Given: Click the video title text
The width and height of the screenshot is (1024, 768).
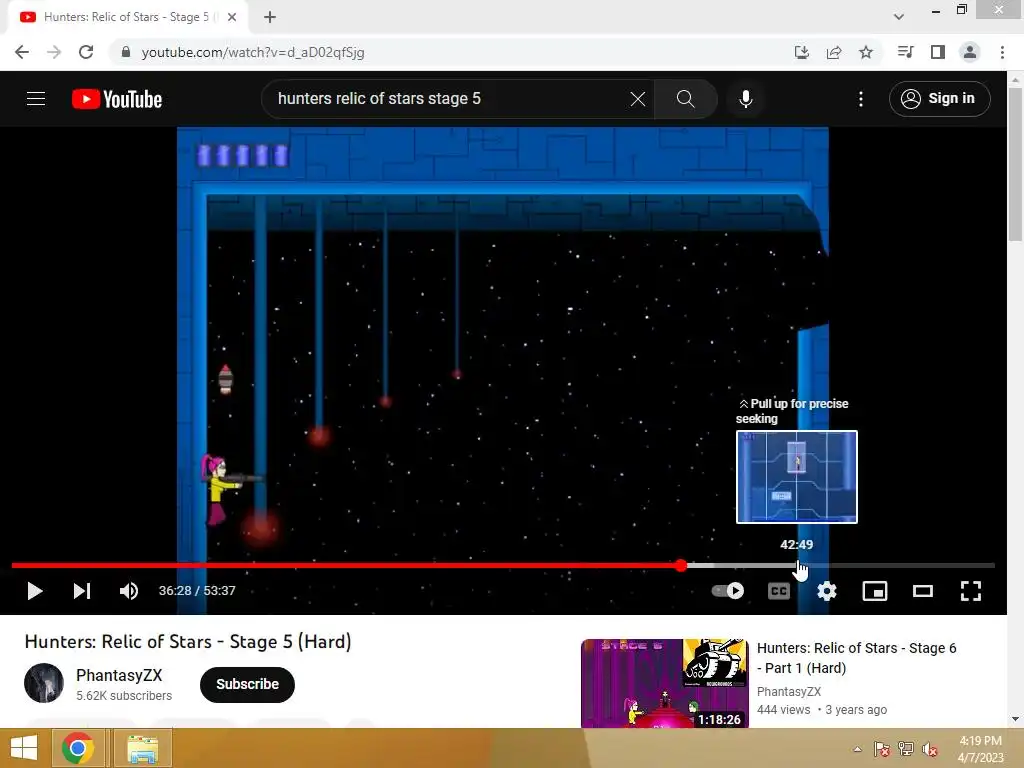Looking at the screenshot, I should [x=188, y=642].
